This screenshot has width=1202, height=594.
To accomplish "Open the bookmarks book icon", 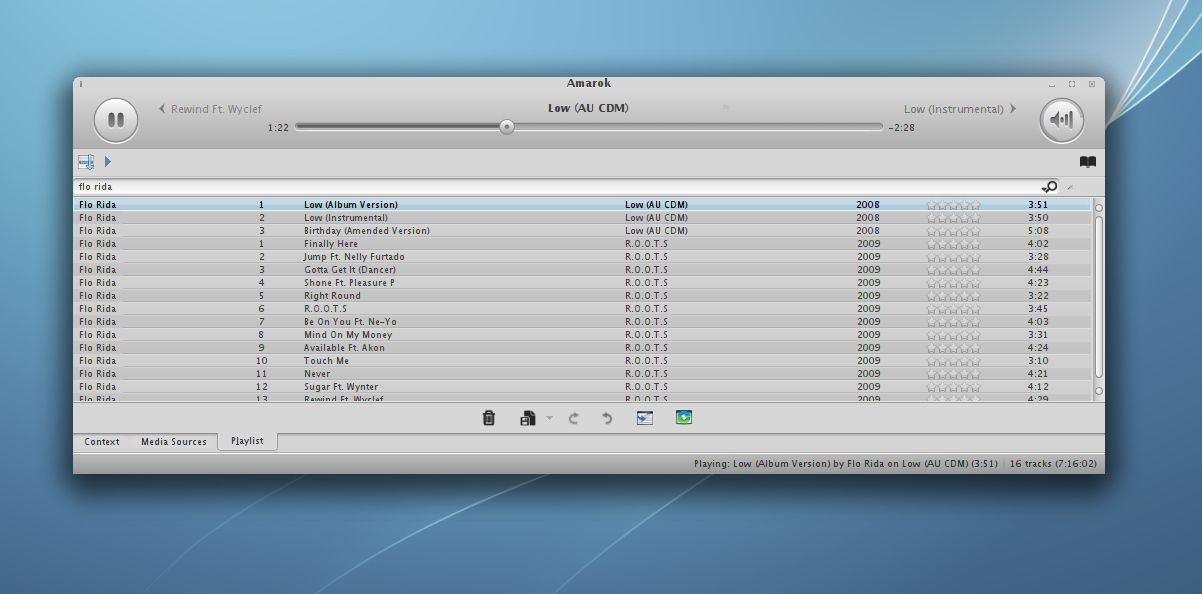I will click(x=1088, y=161).
